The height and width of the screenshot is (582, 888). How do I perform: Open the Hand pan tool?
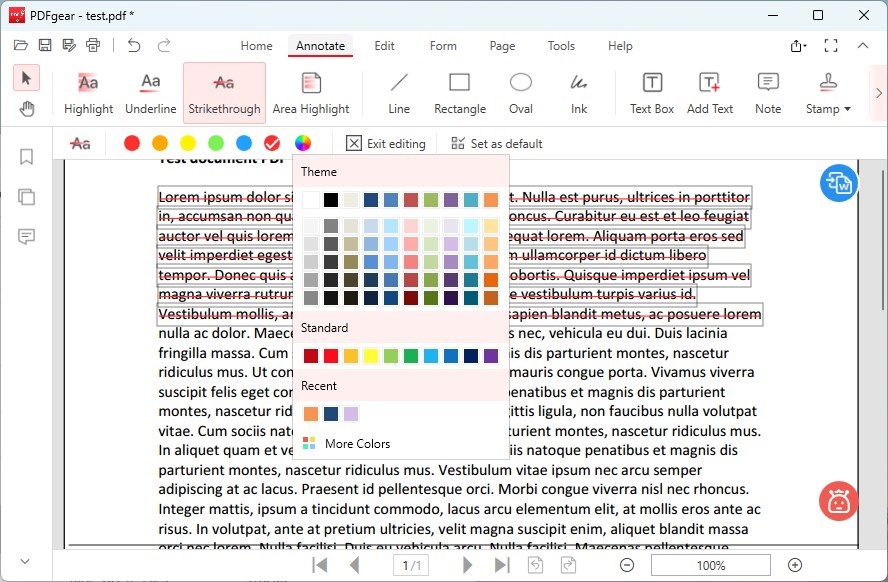[x=26, y=108]
